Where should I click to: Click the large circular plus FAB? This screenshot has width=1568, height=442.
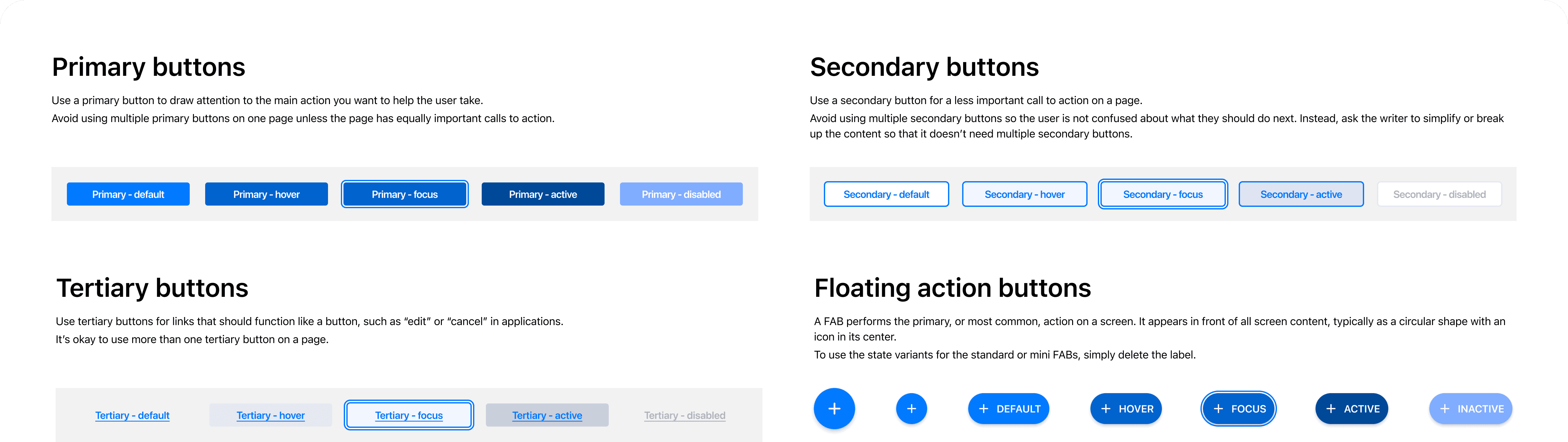tap(834, 409)
